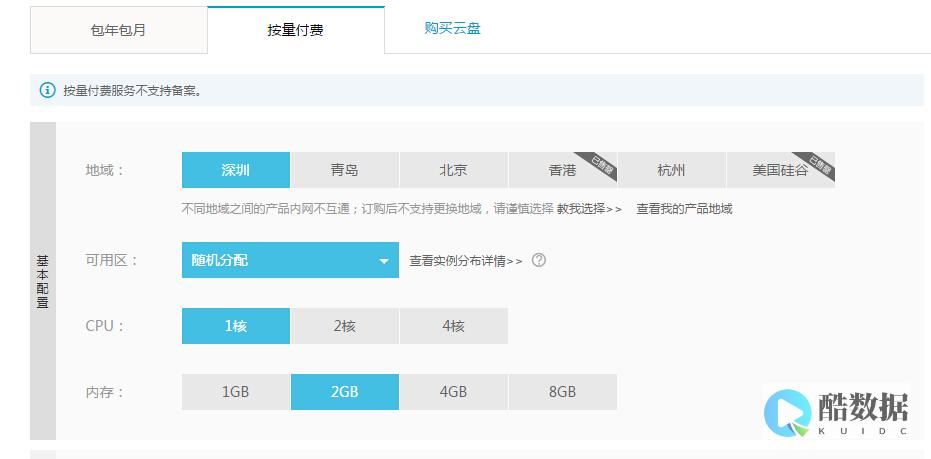
Task: Click the 可用区： field label
Action: tap(112, 260)
